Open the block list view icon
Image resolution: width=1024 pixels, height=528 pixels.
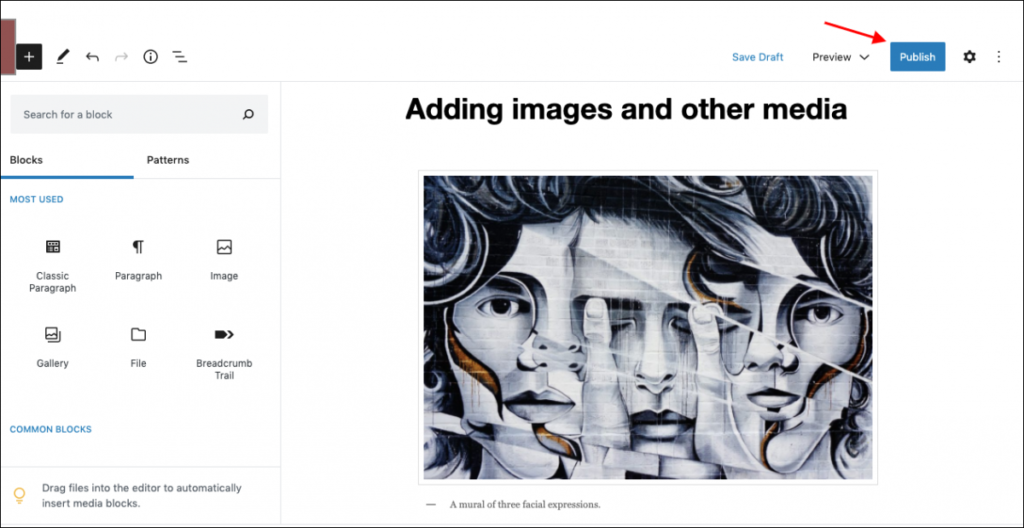click(x=180, y=57)
